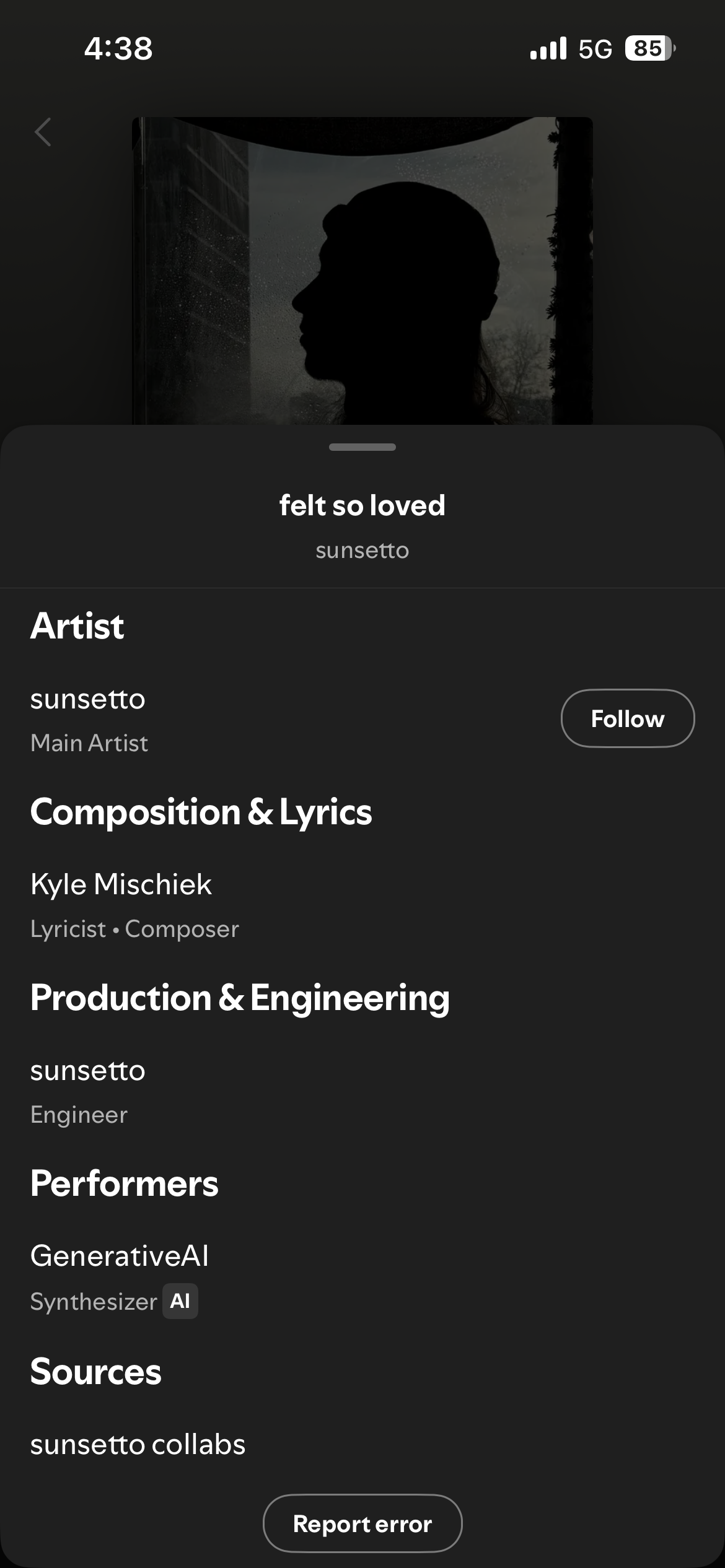Follow the artist sunsetto

pos(627,718)
